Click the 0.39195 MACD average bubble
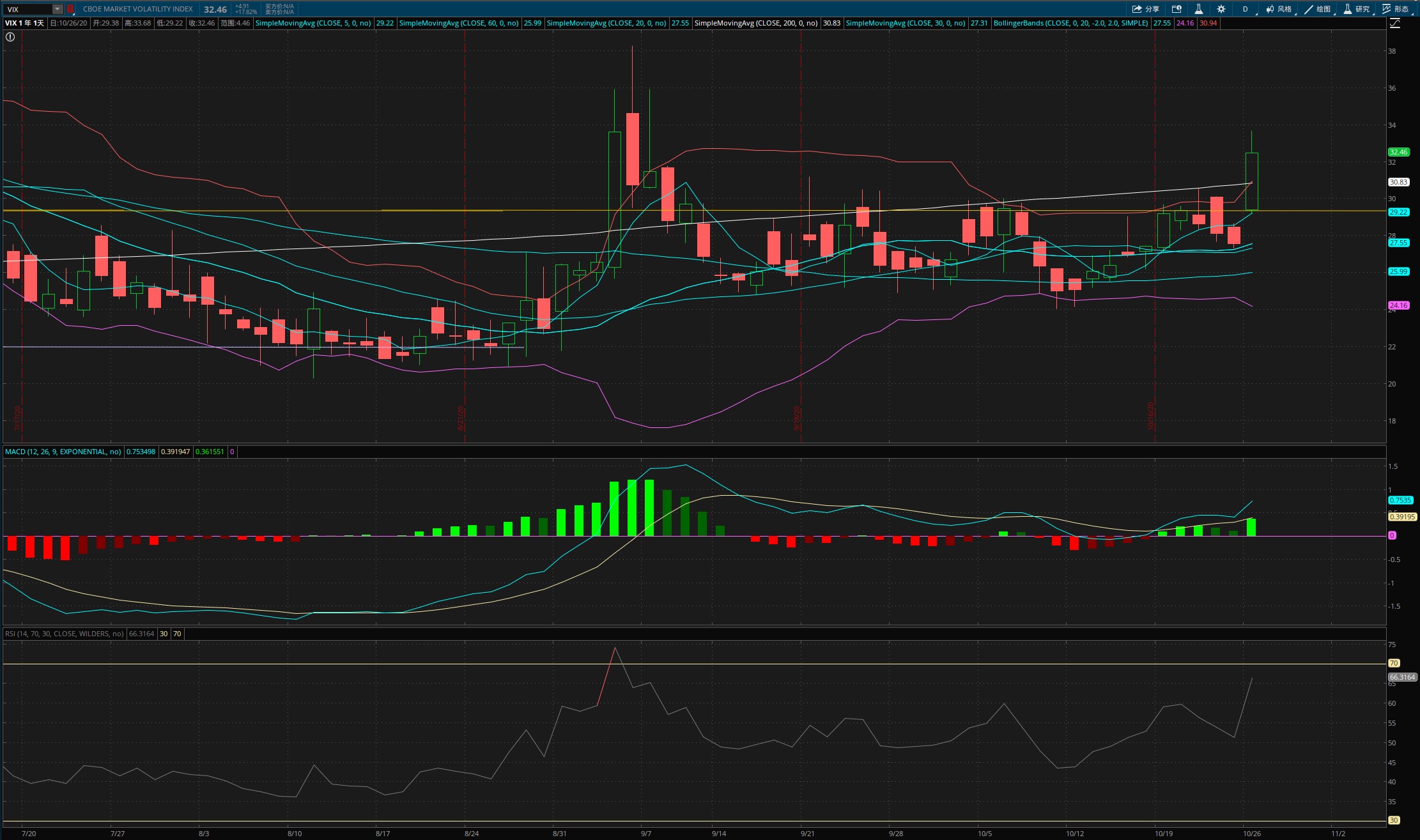Screen dimensions: 1420x840 pyautogui.click(x=1402, y=517)
